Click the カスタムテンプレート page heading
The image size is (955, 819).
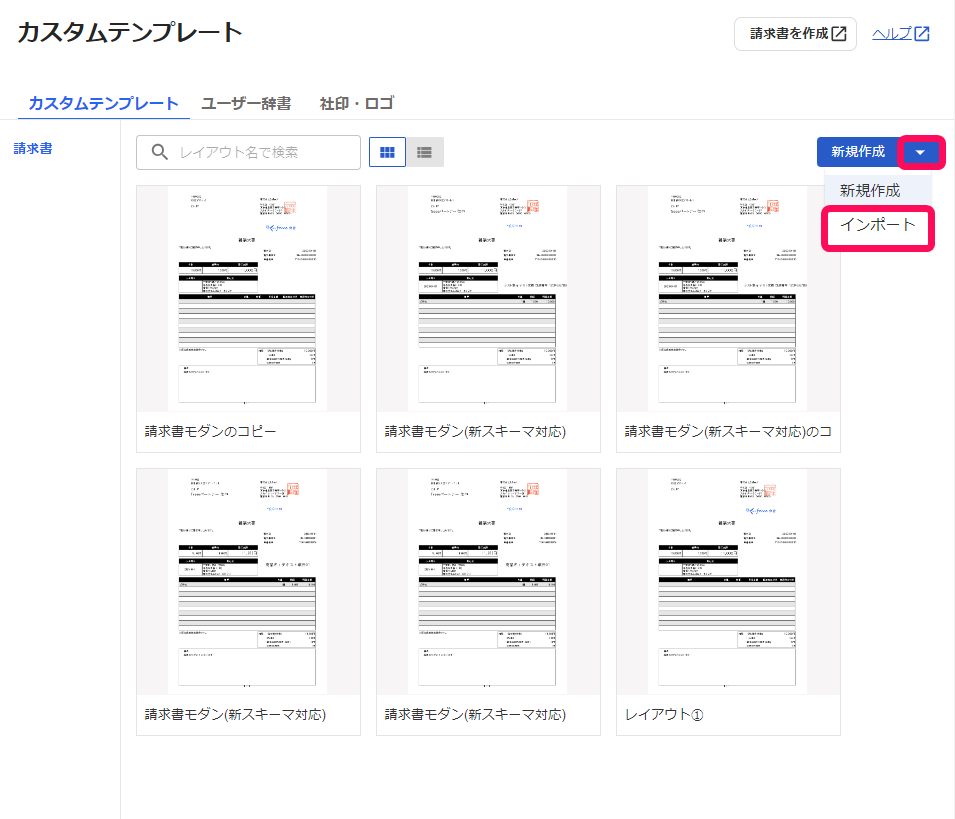pos(130,32)
